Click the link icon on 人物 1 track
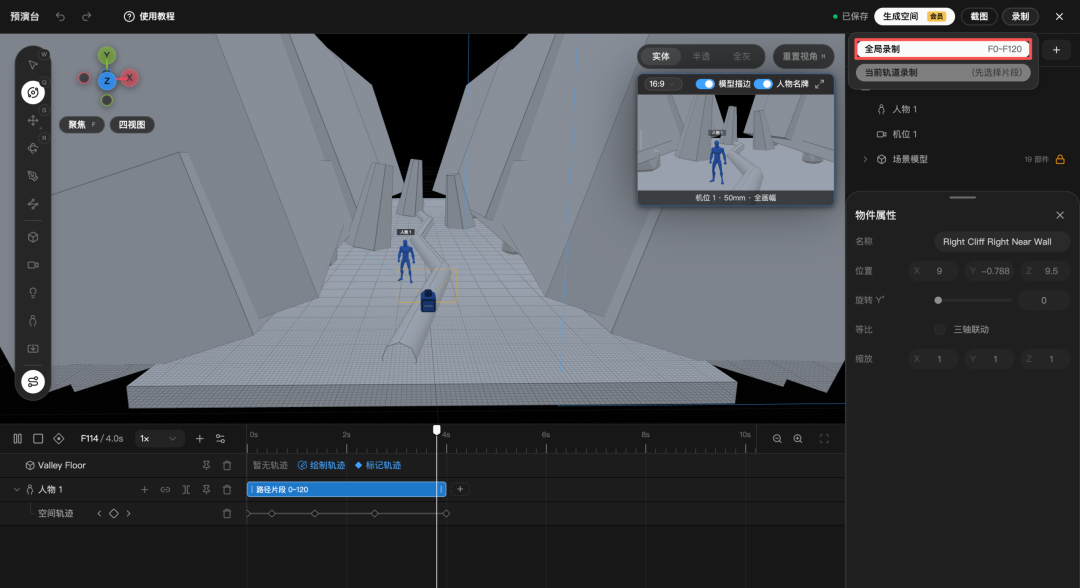This screenshot has height=588, width=1080. tap(165, 490)
